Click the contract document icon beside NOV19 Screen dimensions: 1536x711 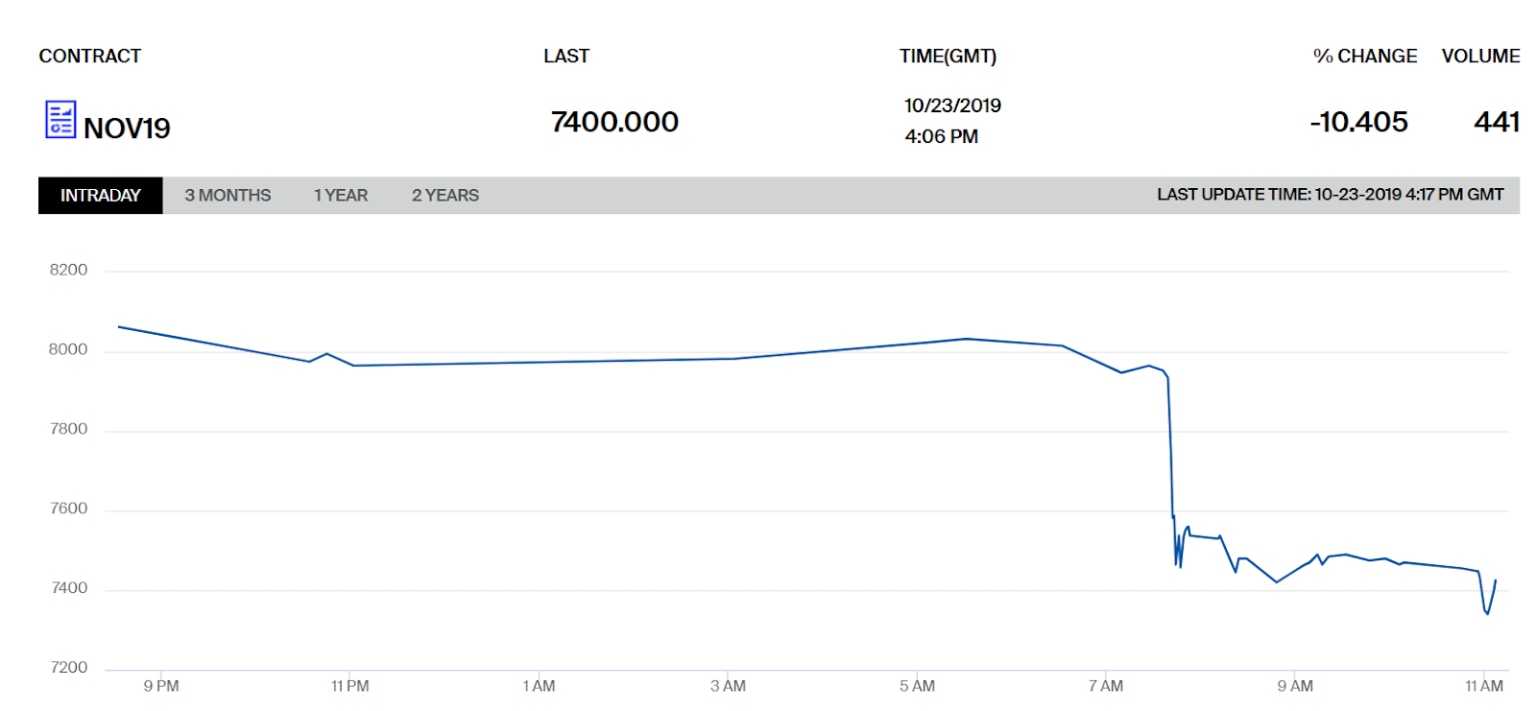pos(61,120)
